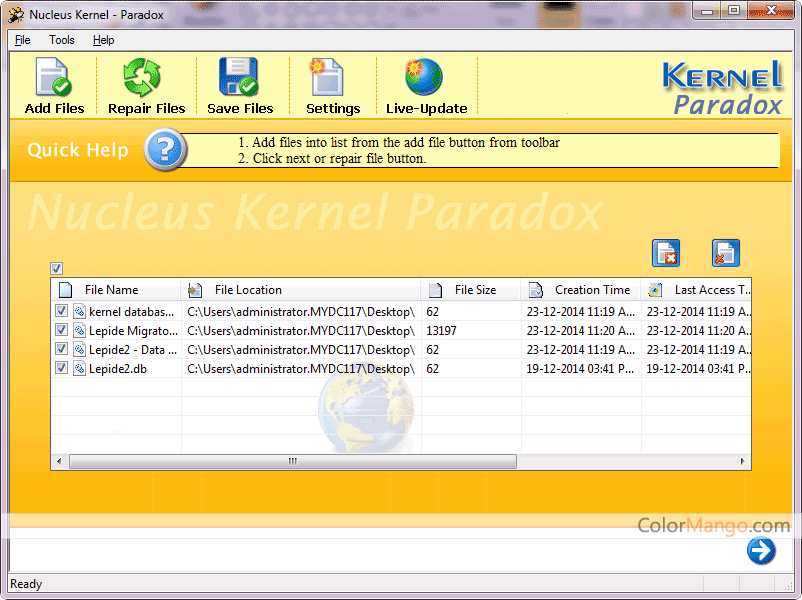
Task: Click the Quick Help question mark icon
Action: (x=165, y=150)
